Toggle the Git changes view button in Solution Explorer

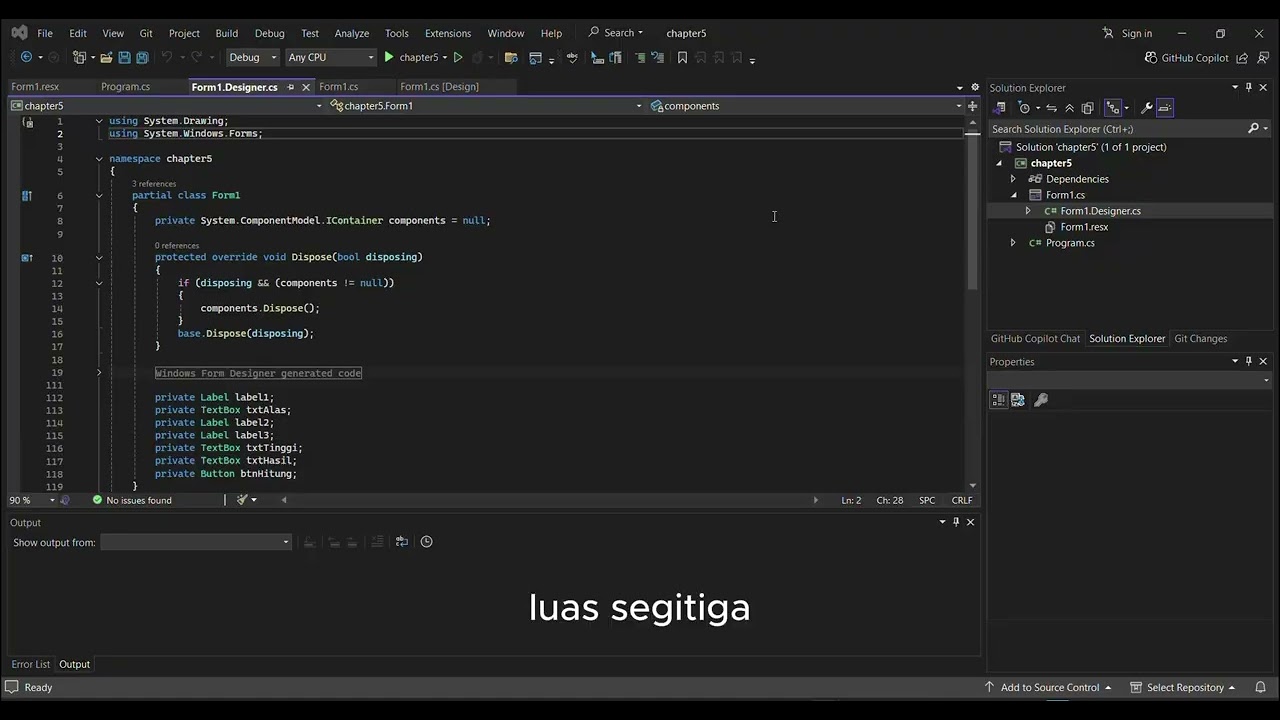1113,108
